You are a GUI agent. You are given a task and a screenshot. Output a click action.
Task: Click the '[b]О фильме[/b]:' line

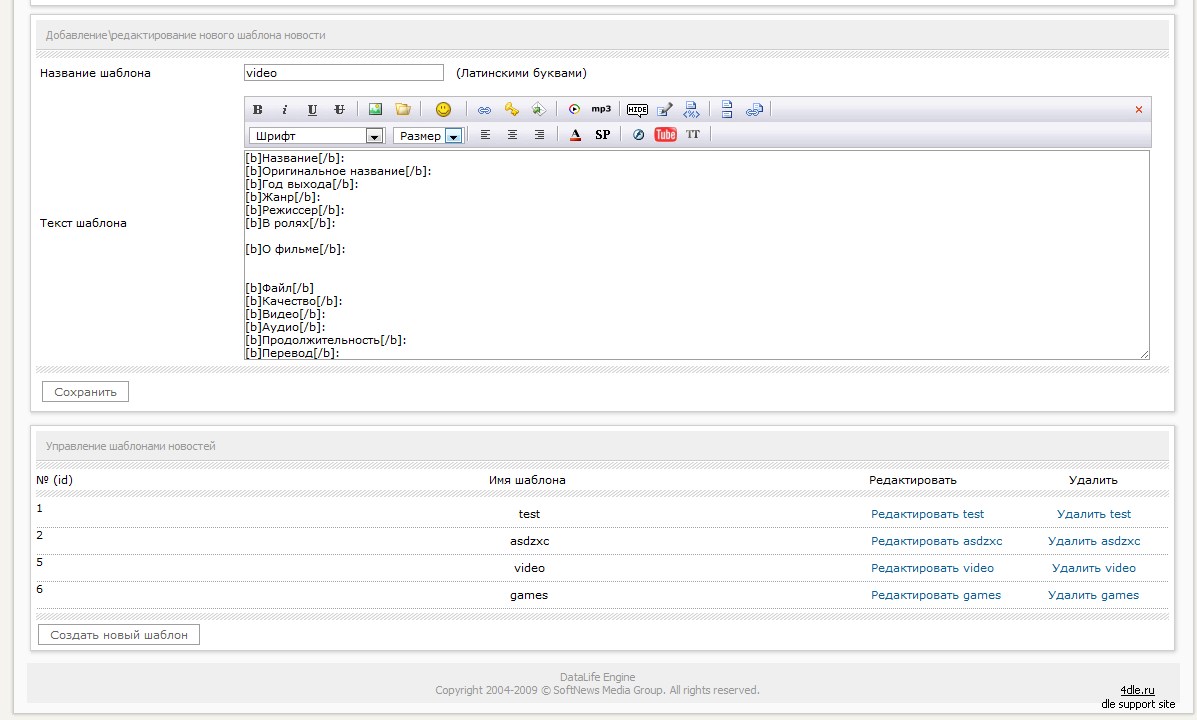[x=295, y=249]
